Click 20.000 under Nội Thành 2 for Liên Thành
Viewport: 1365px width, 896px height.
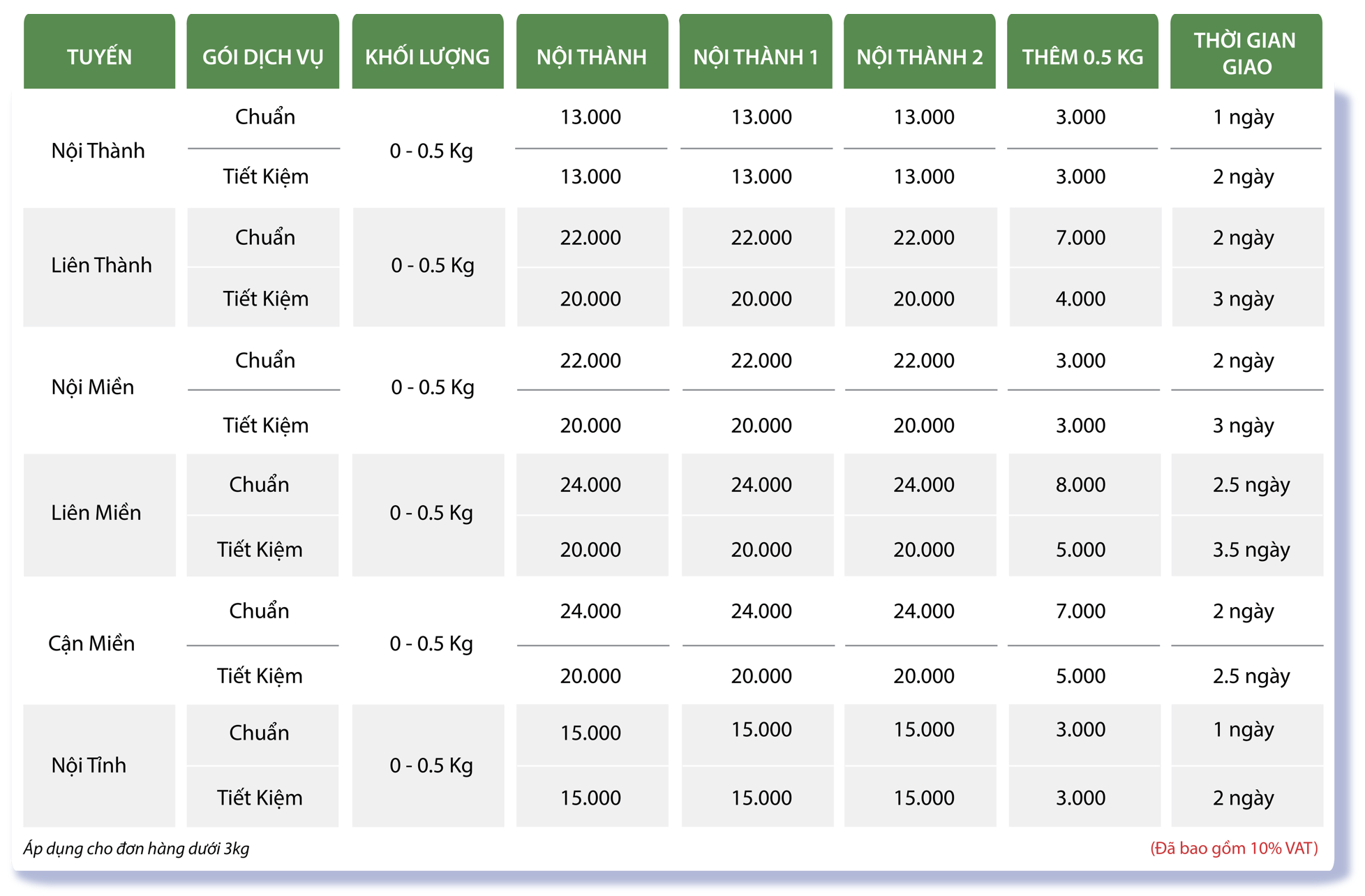tap(924, 299)
